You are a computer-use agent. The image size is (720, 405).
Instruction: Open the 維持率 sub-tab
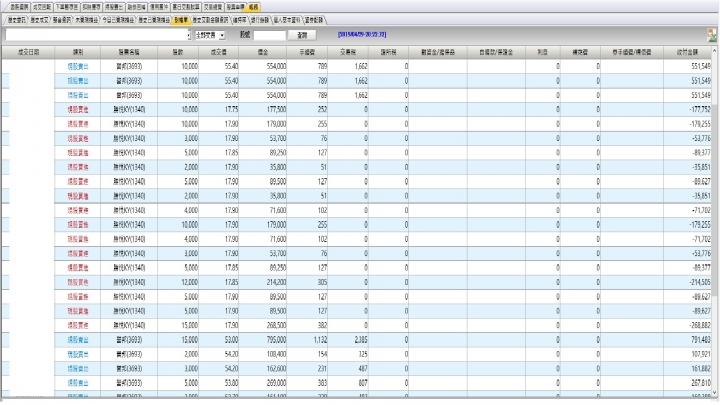click(240, 20)
